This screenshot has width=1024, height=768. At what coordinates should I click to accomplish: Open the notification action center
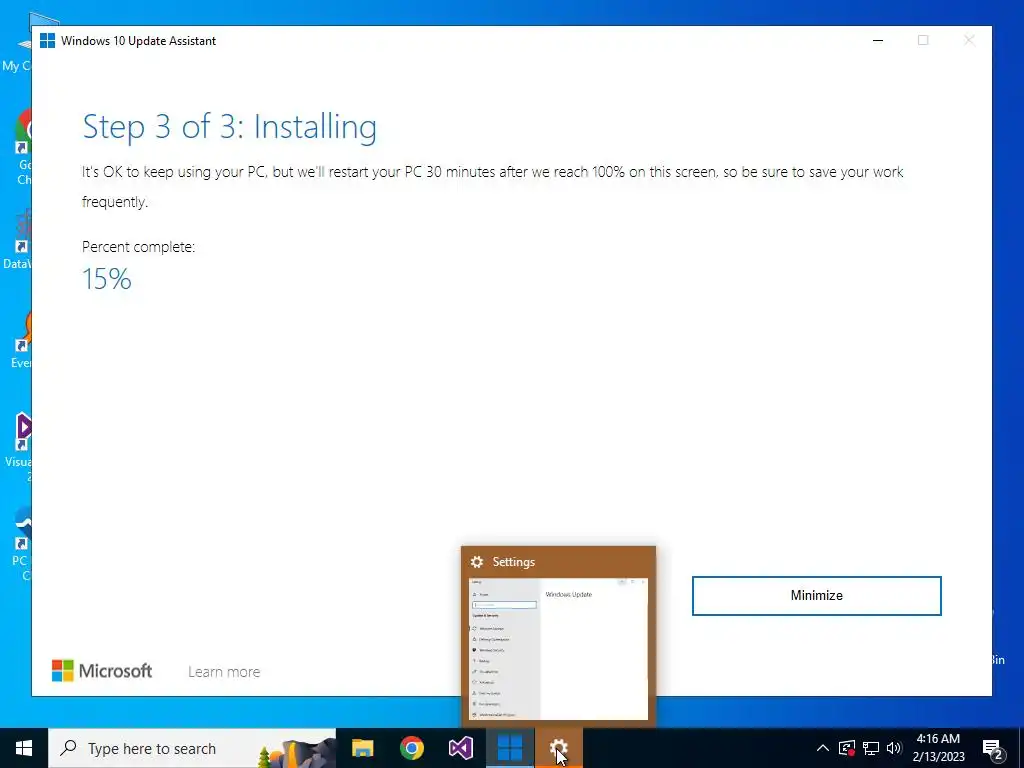click(x=992, y=748)
